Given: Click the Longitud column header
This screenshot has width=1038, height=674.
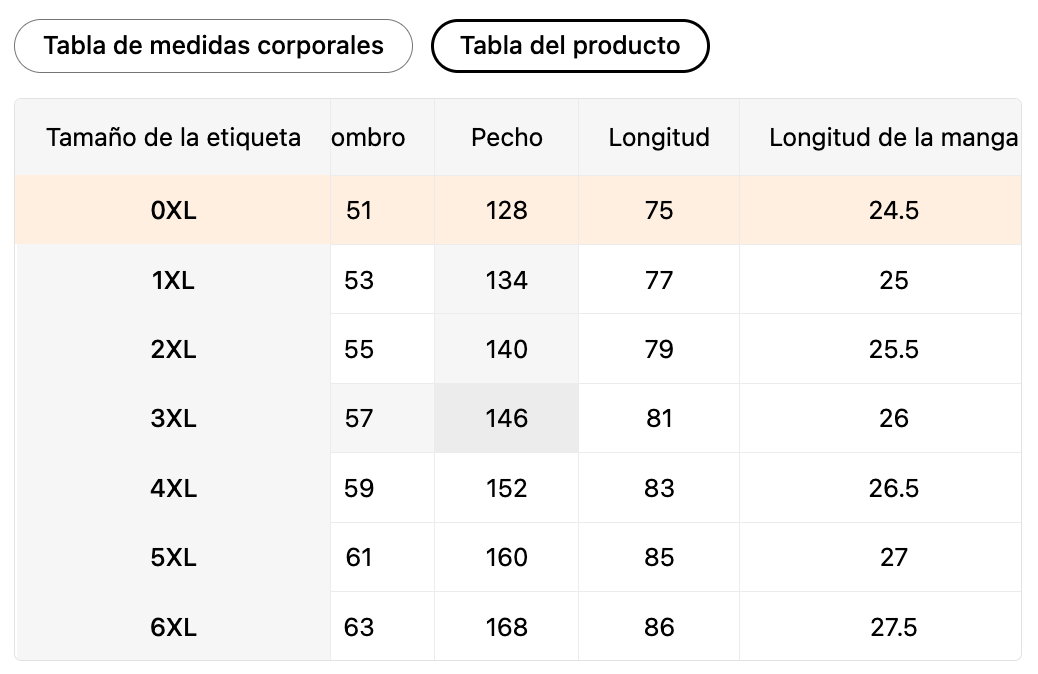Looking at the screenshot, I should click(x=659, y=138).
